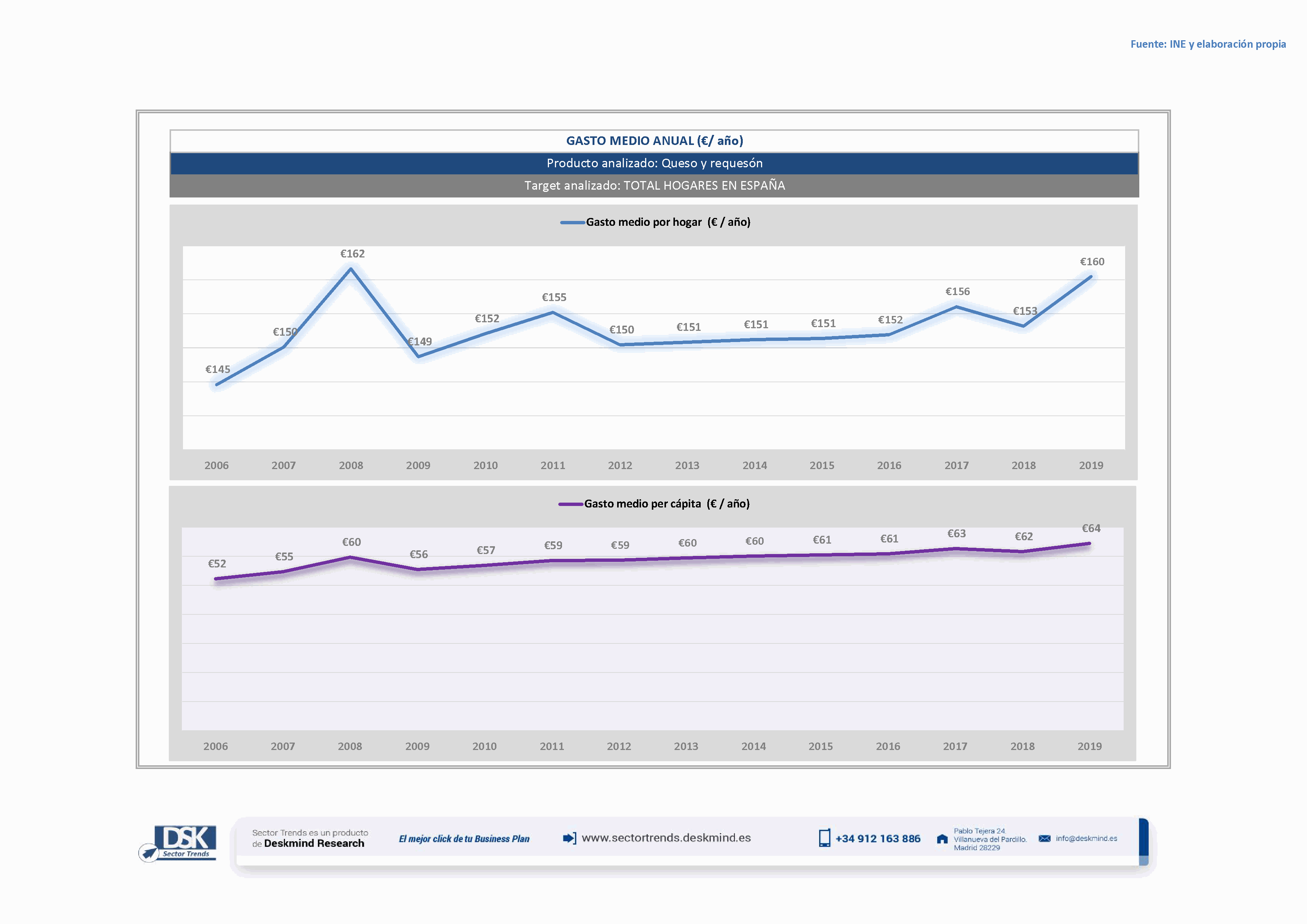Screen dimensions: 1307x924
Task: Click the Producto analizado: Queso y requesón bar
Action: point(654,163)
